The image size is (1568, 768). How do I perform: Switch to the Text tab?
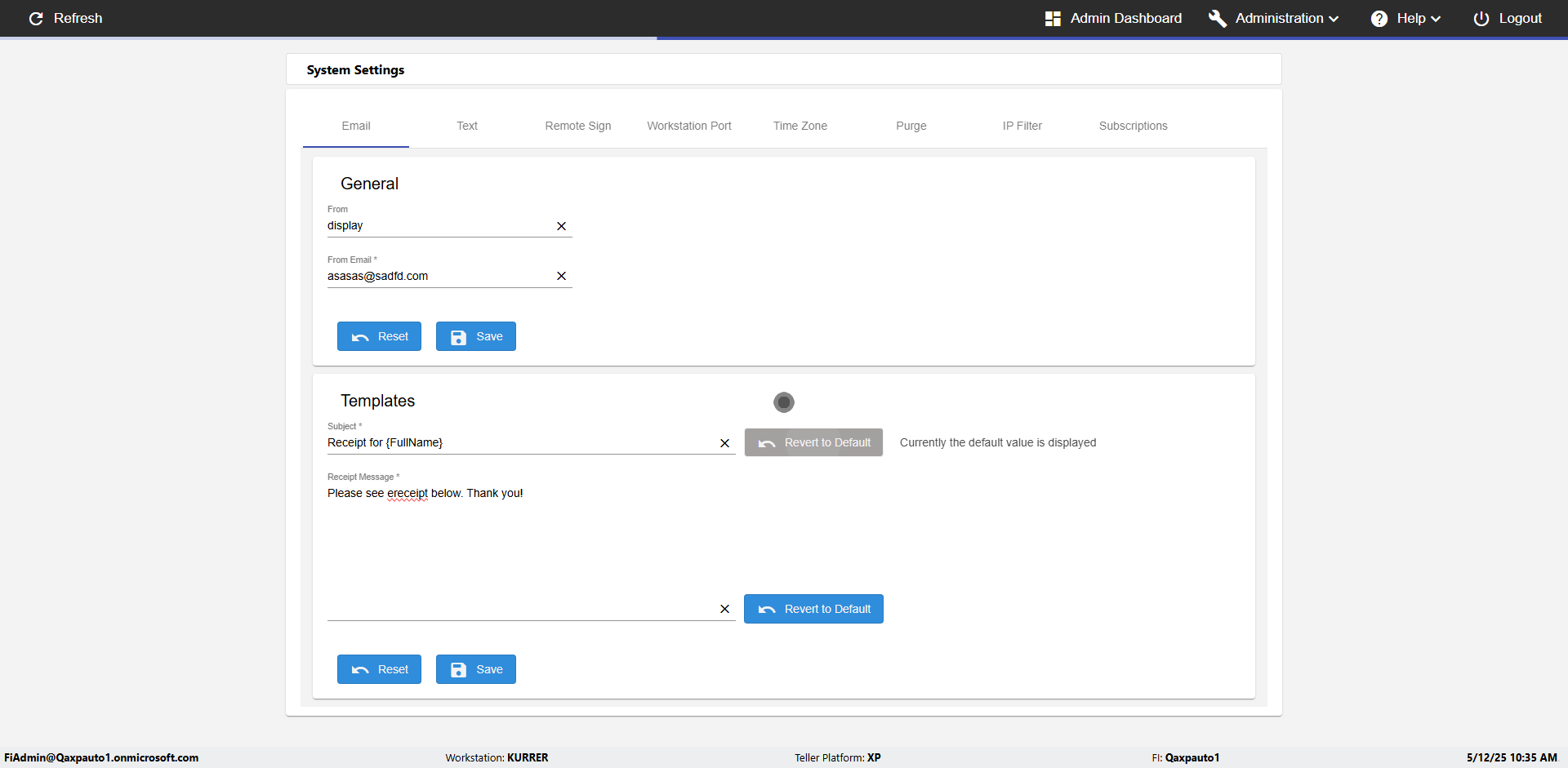coord(467,126)
